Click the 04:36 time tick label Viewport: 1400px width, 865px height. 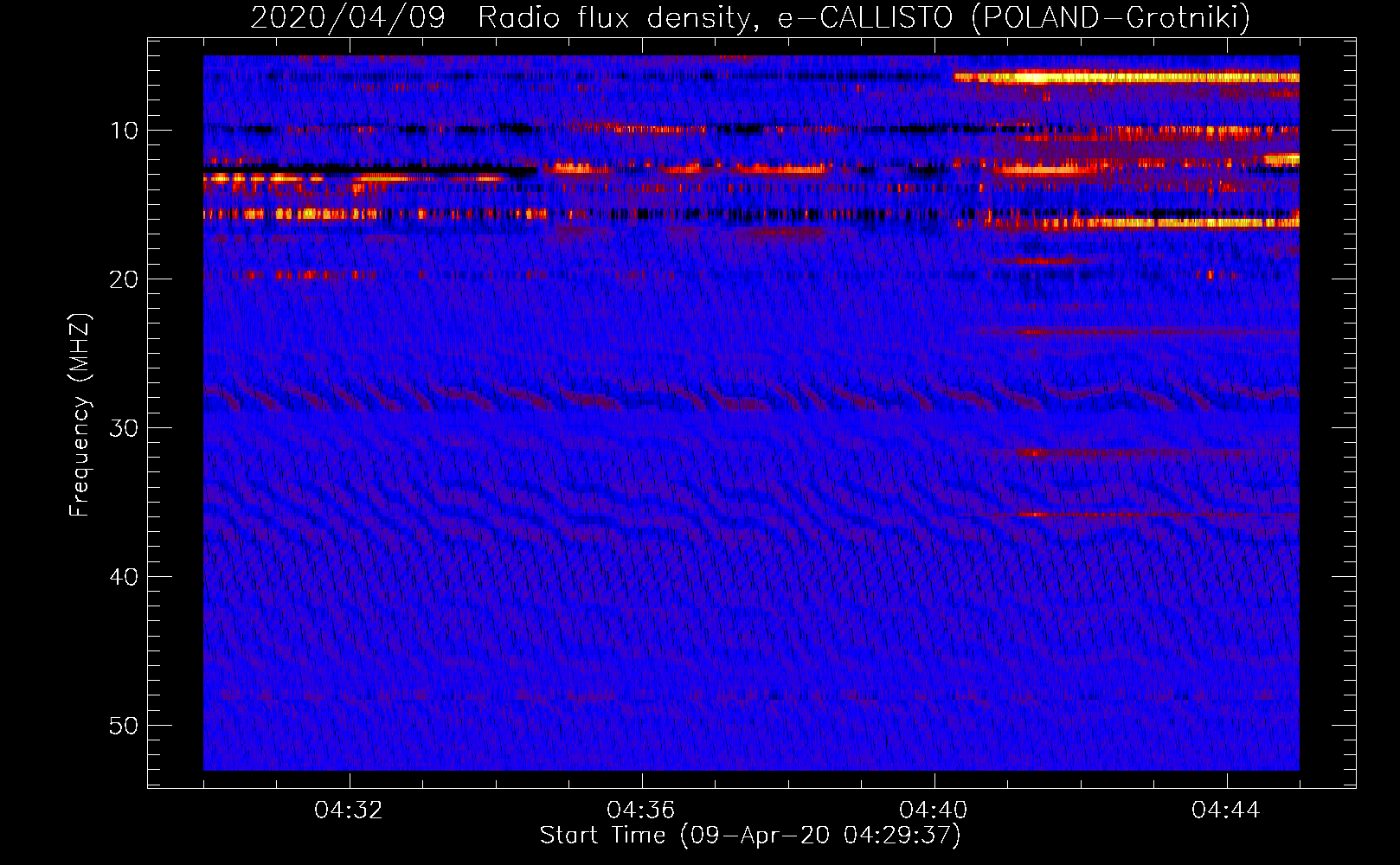tap(641, 811)
